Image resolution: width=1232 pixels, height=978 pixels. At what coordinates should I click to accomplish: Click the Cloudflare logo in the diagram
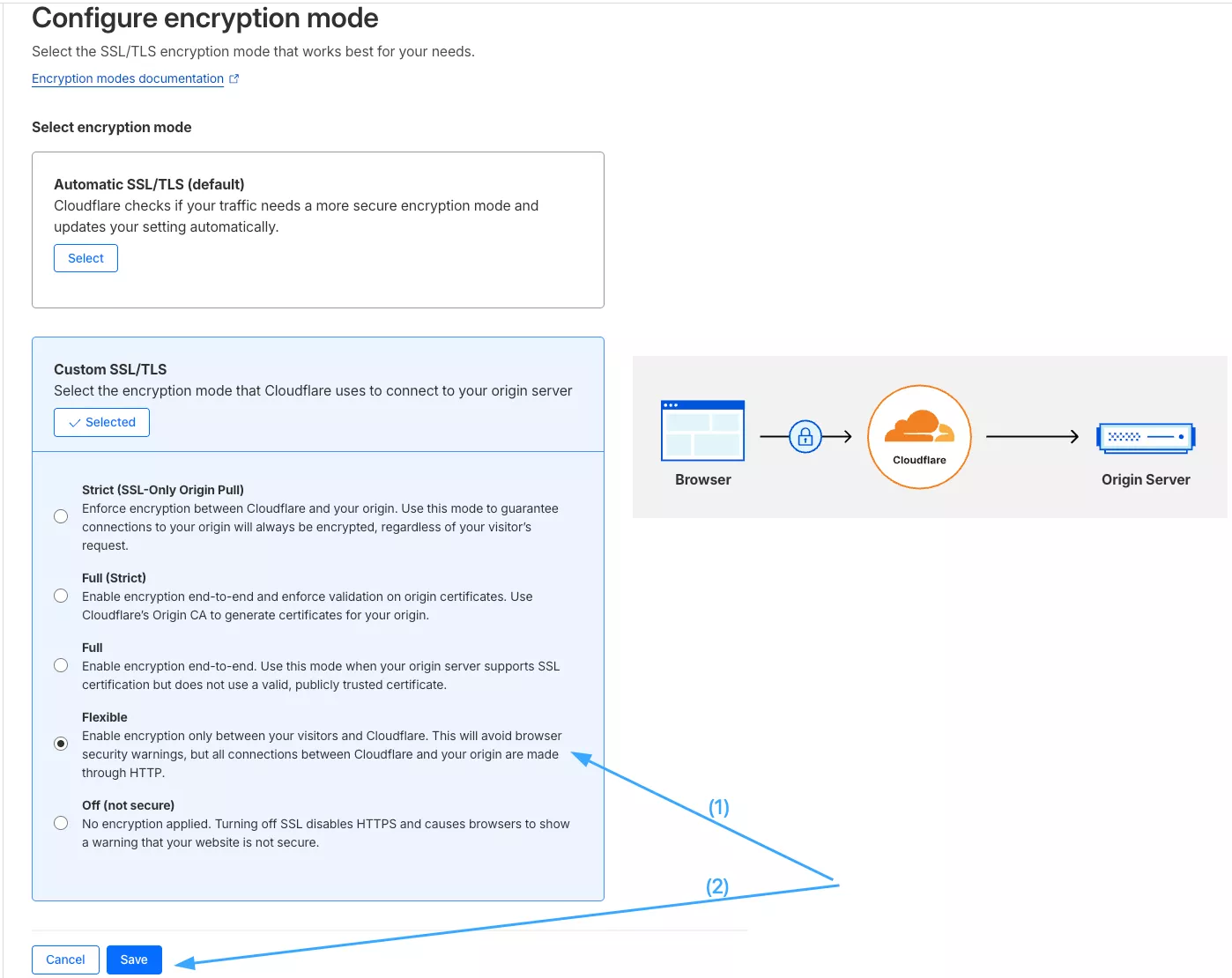[919, 431]
